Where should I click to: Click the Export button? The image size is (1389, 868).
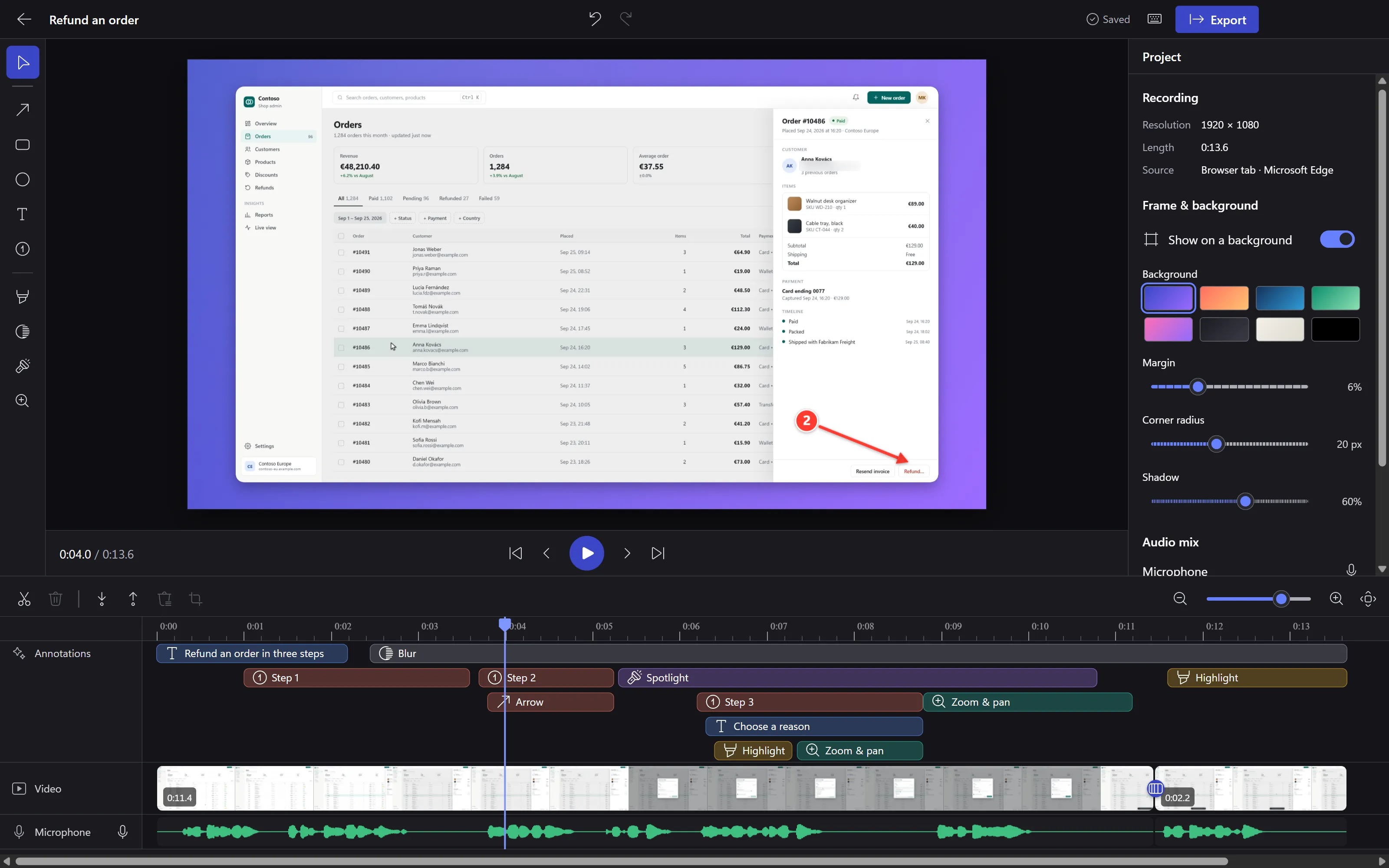1217,20
